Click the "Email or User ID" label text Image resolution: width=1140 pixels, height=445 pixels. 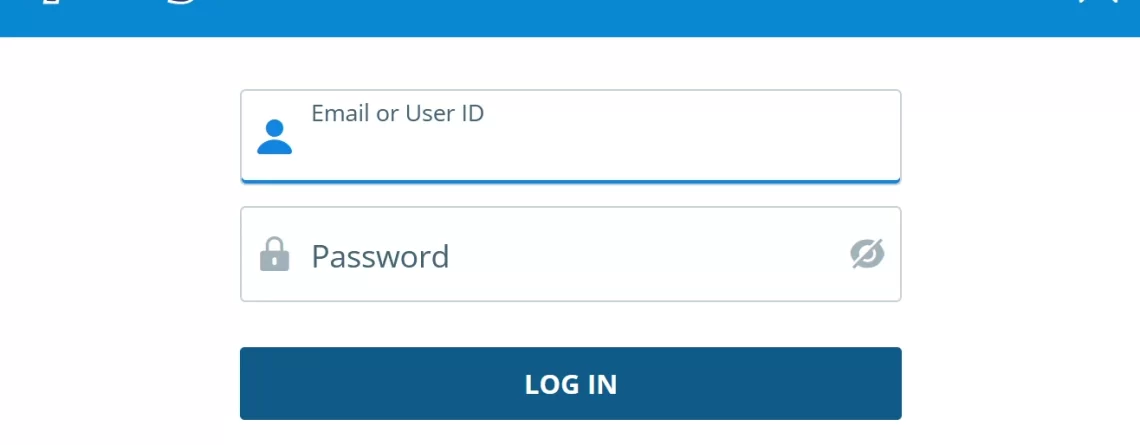click(397, 113)
